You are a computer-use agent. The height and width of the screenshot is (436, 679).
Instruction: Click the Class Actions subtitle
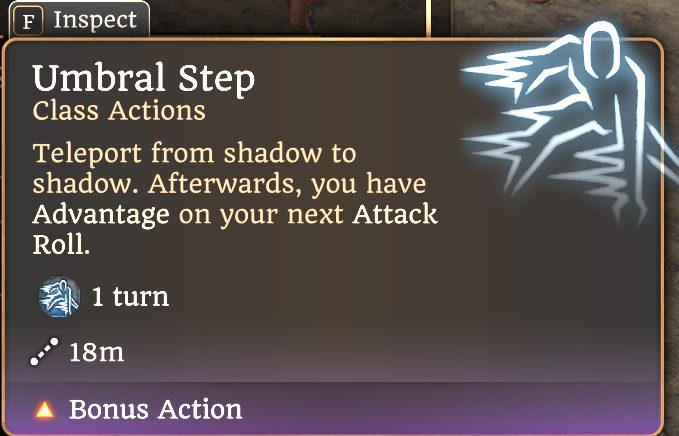coord(119,111)
